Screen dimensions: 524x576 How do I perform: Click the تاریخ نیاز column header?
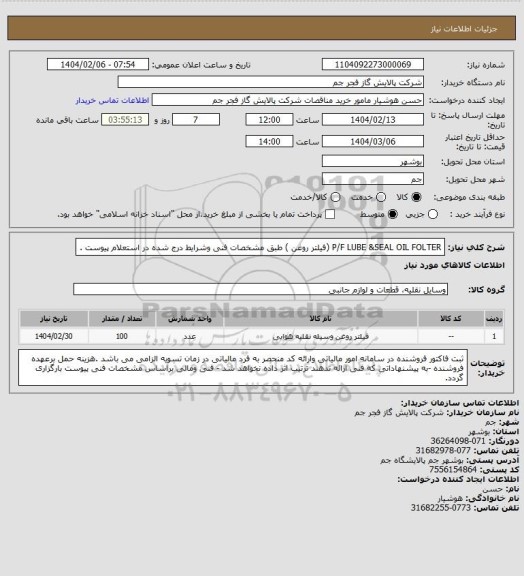pos(54,319)
